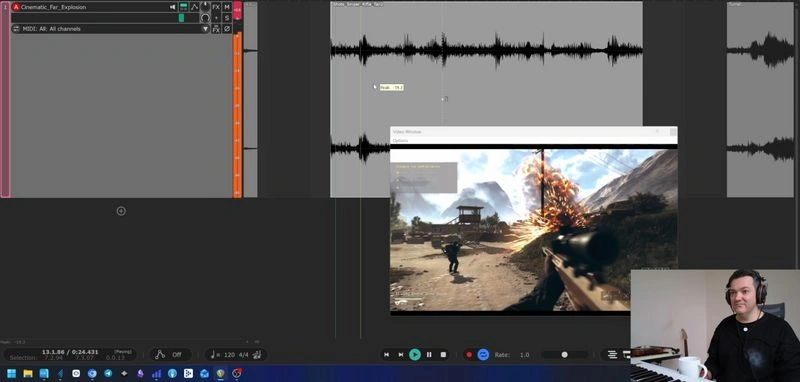800x382 pixels.
Task: Click the 4/4 time signature
Action: pos(244,354)
